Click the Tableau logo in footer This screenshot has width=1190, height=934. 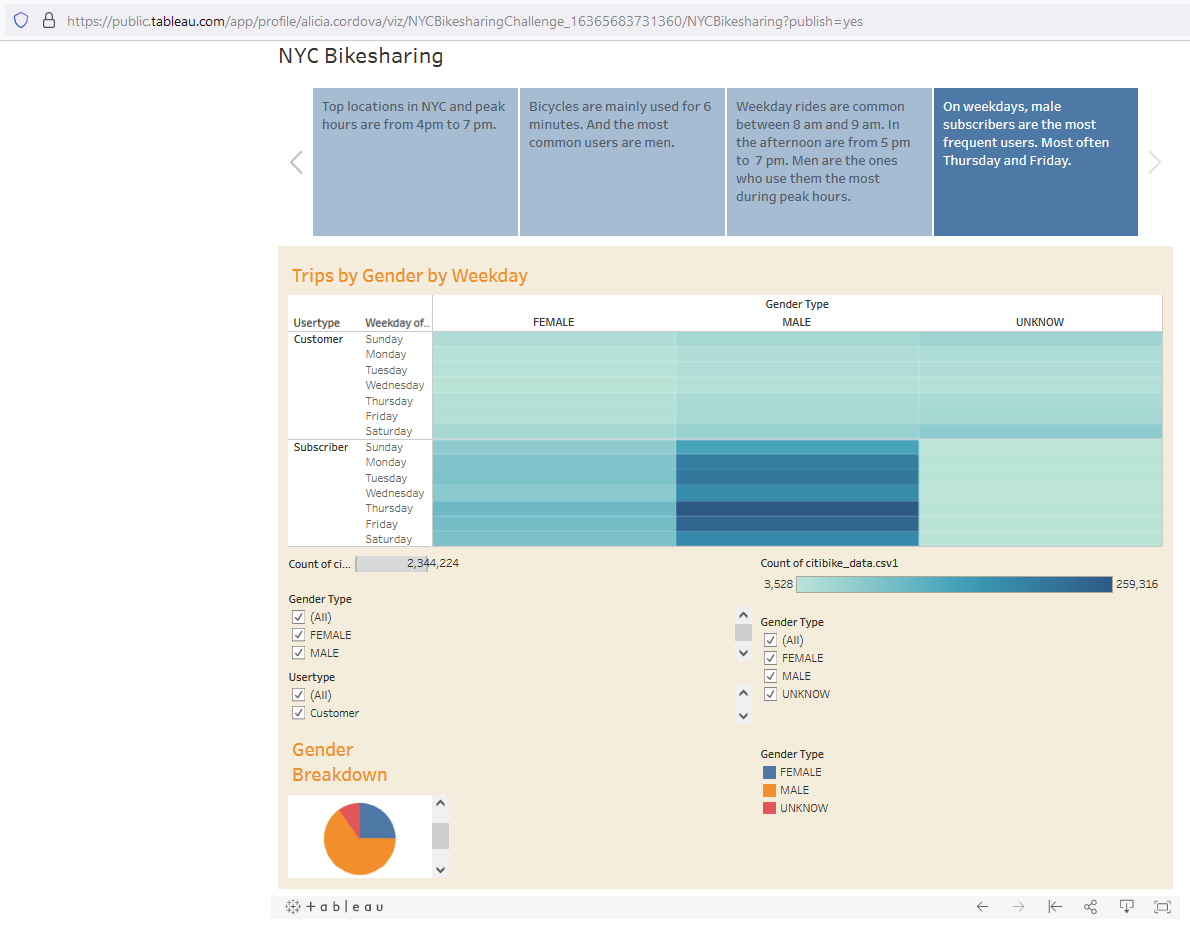pos(335,907)
